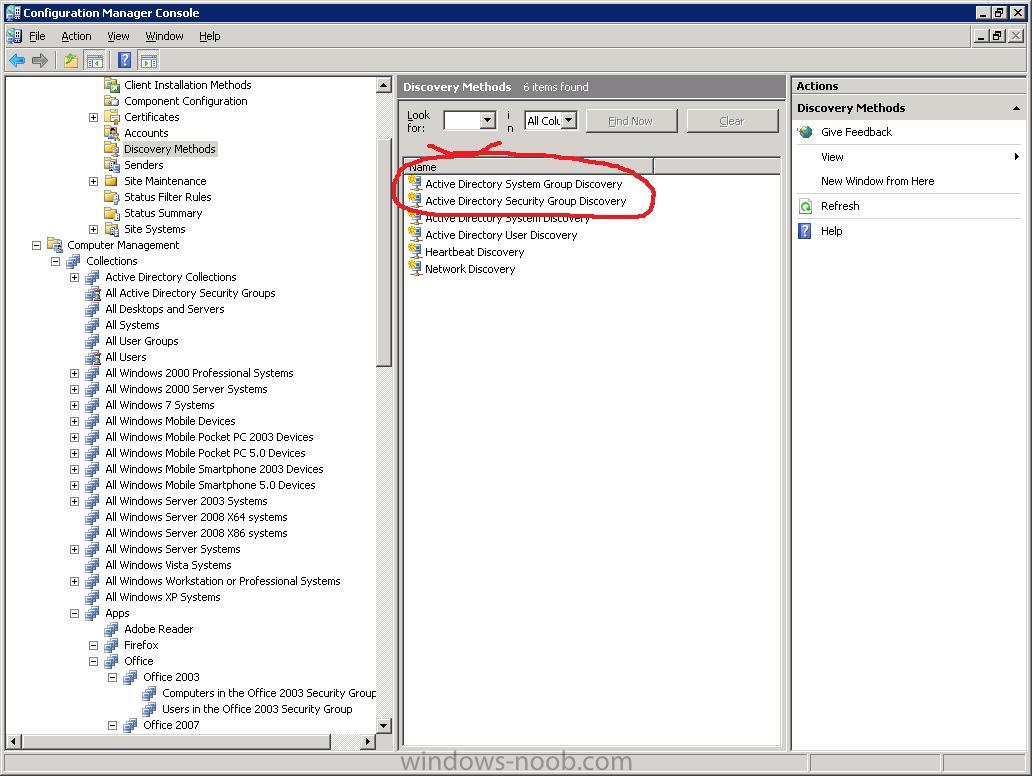Click the Find Now button

click(x=631, y=121)
